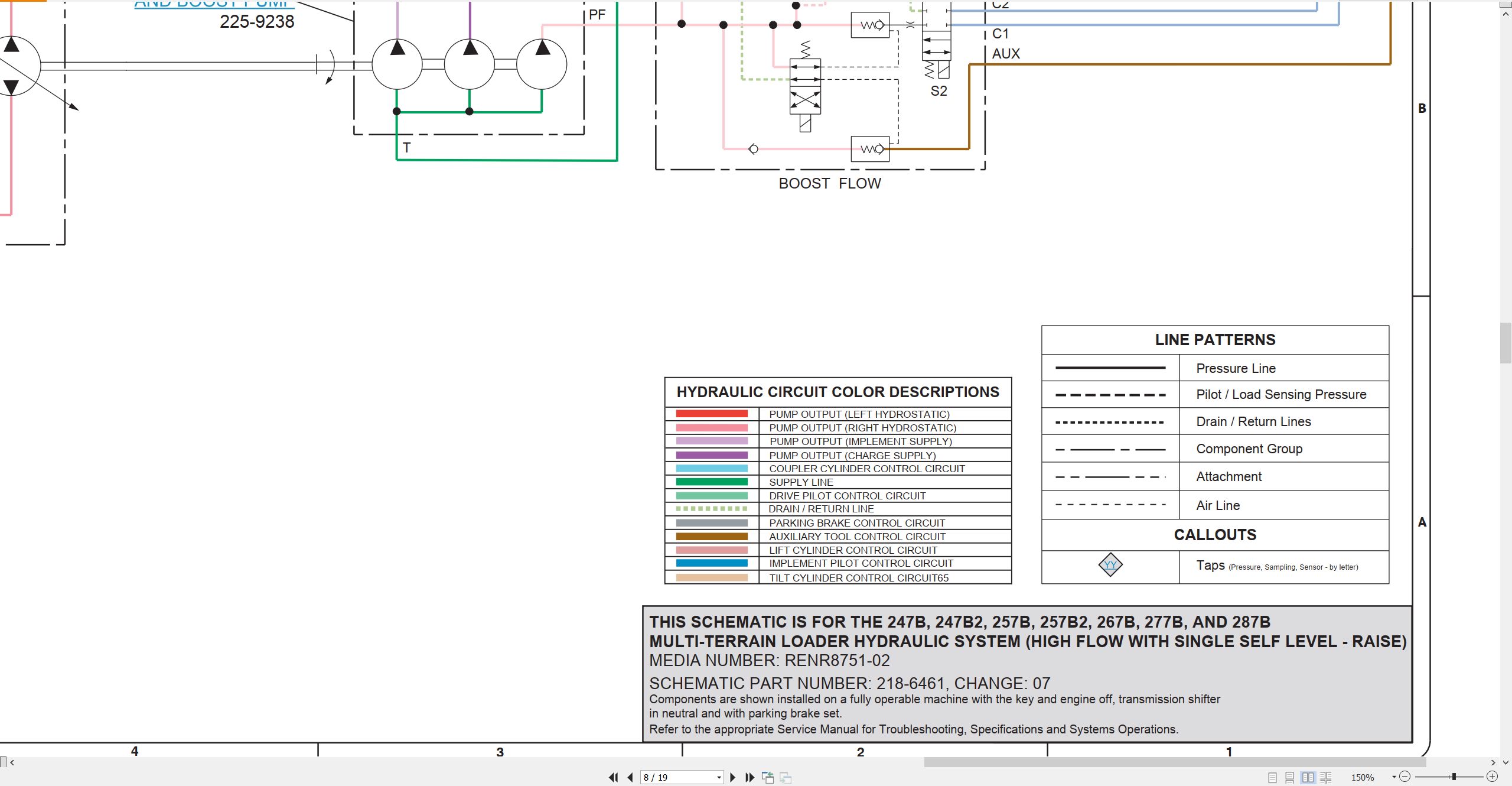Click the DRAIN / RETURN LINE legend text
Viewport: 1512px width, 786px height.
pos(821,509)
